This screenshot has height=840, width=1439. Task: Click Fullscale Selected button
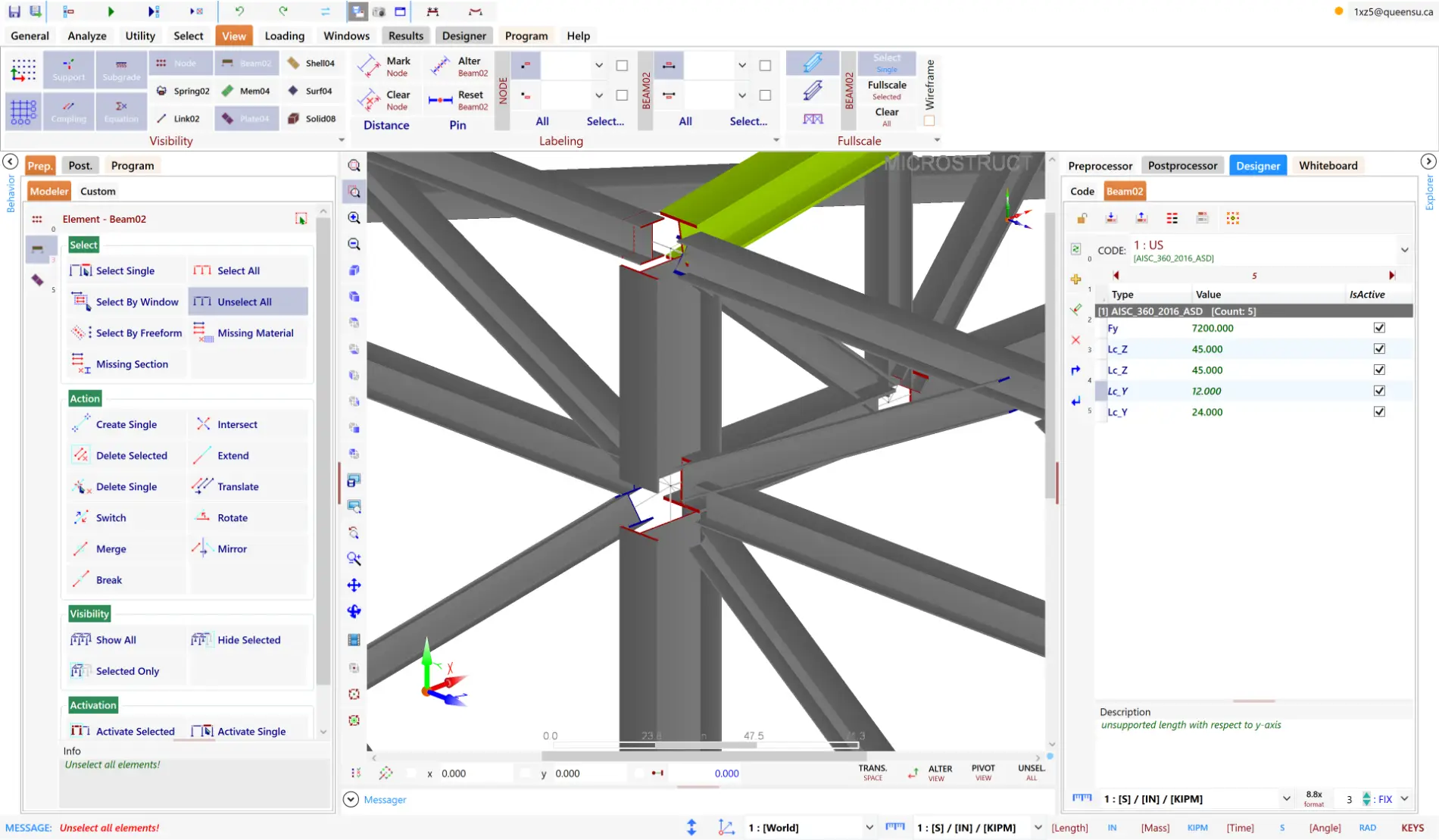(x=887, y=90)
